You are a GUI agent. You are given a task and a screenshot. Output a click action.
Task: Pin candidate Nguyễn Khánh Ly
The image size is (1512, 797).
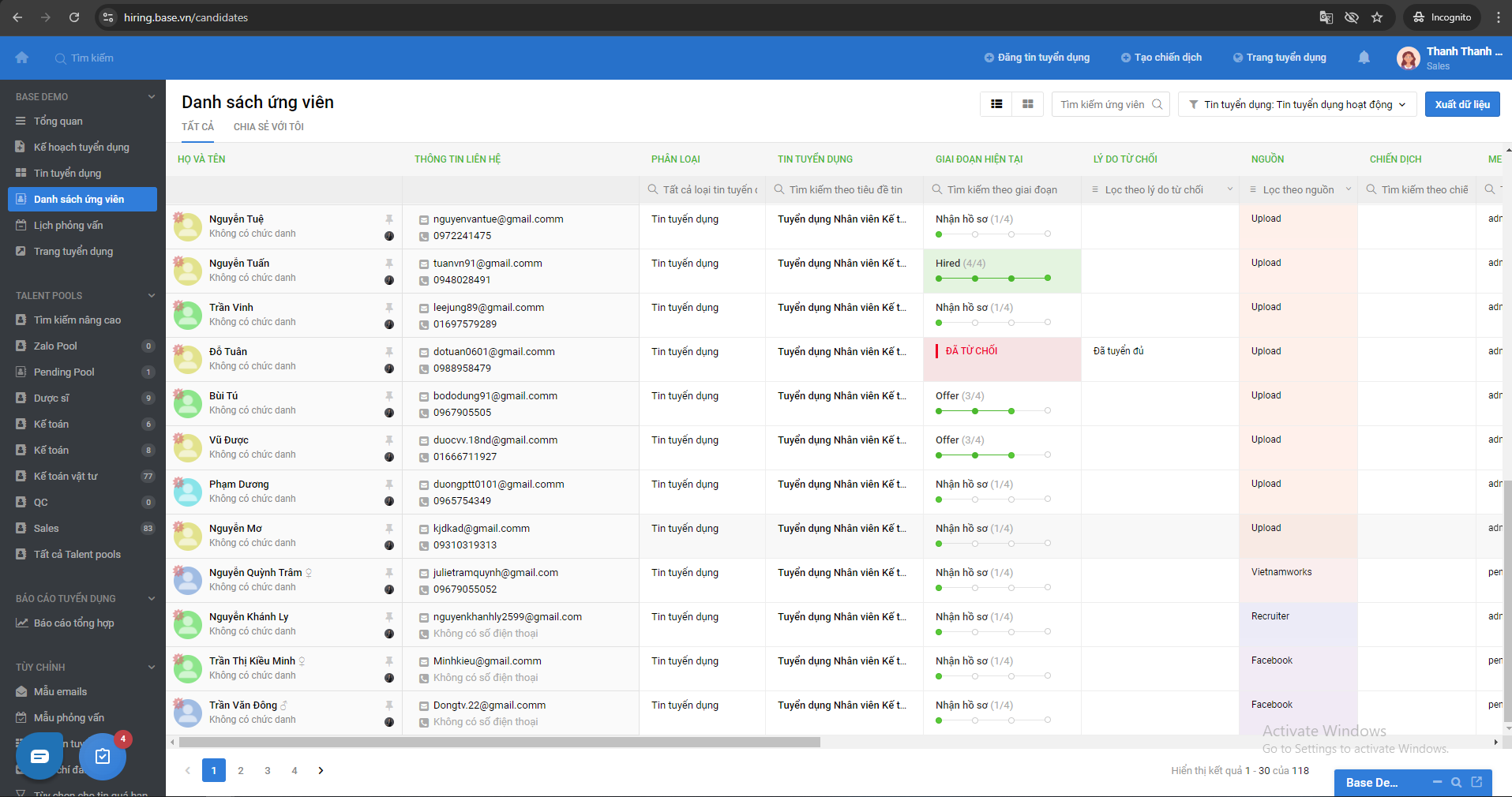pos(389,616)
